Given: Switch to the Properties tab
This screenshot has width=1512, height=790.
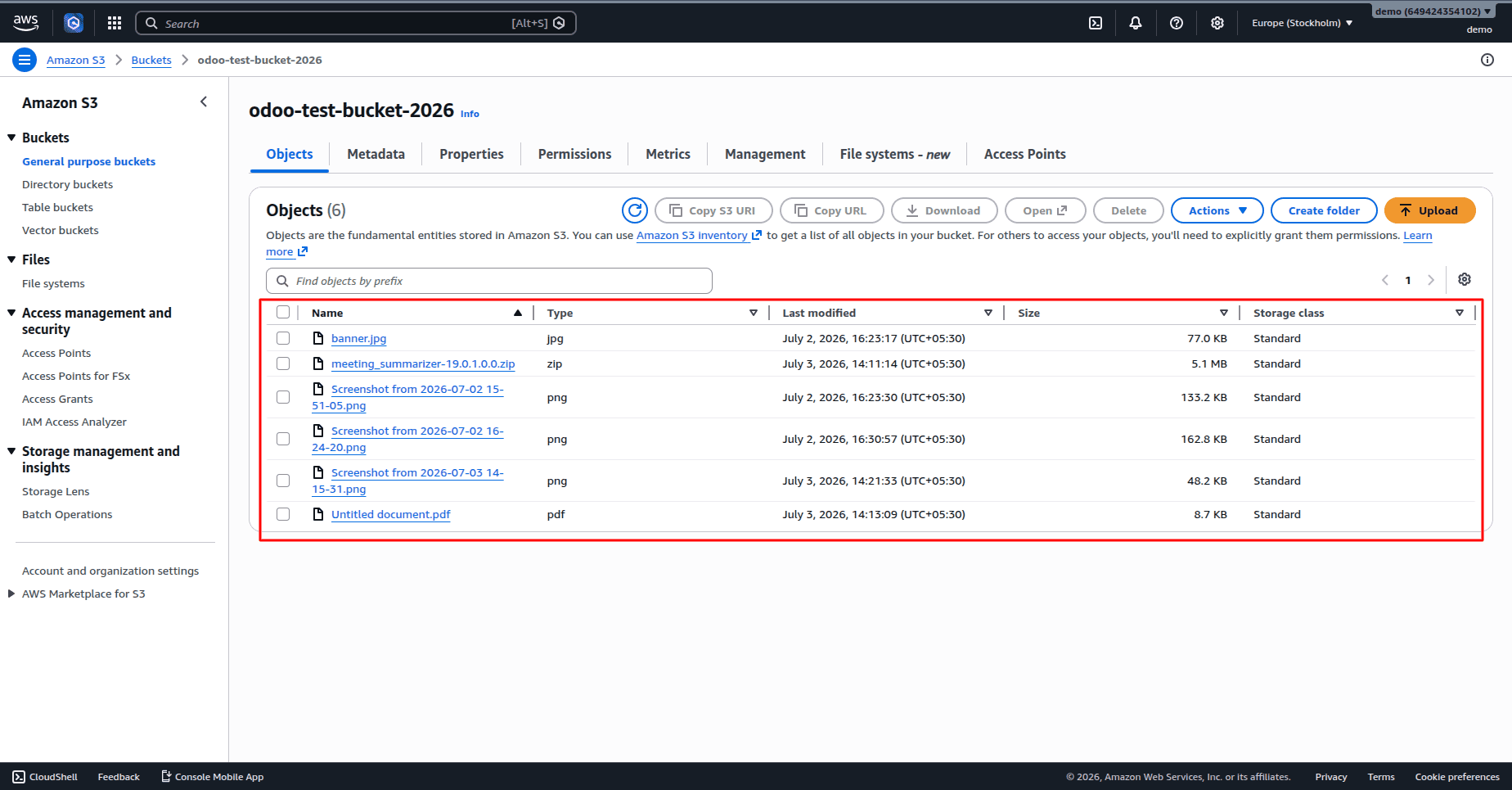Looking at the screenshot, I should pos(471,154).
